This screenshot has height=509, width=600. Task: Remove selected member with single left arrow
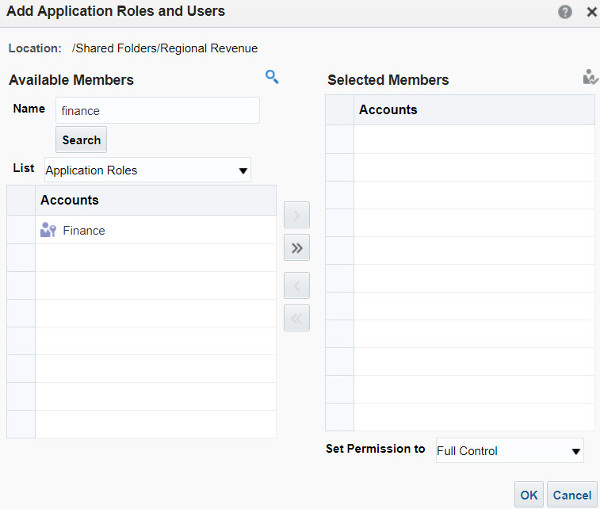coord(297,285)
